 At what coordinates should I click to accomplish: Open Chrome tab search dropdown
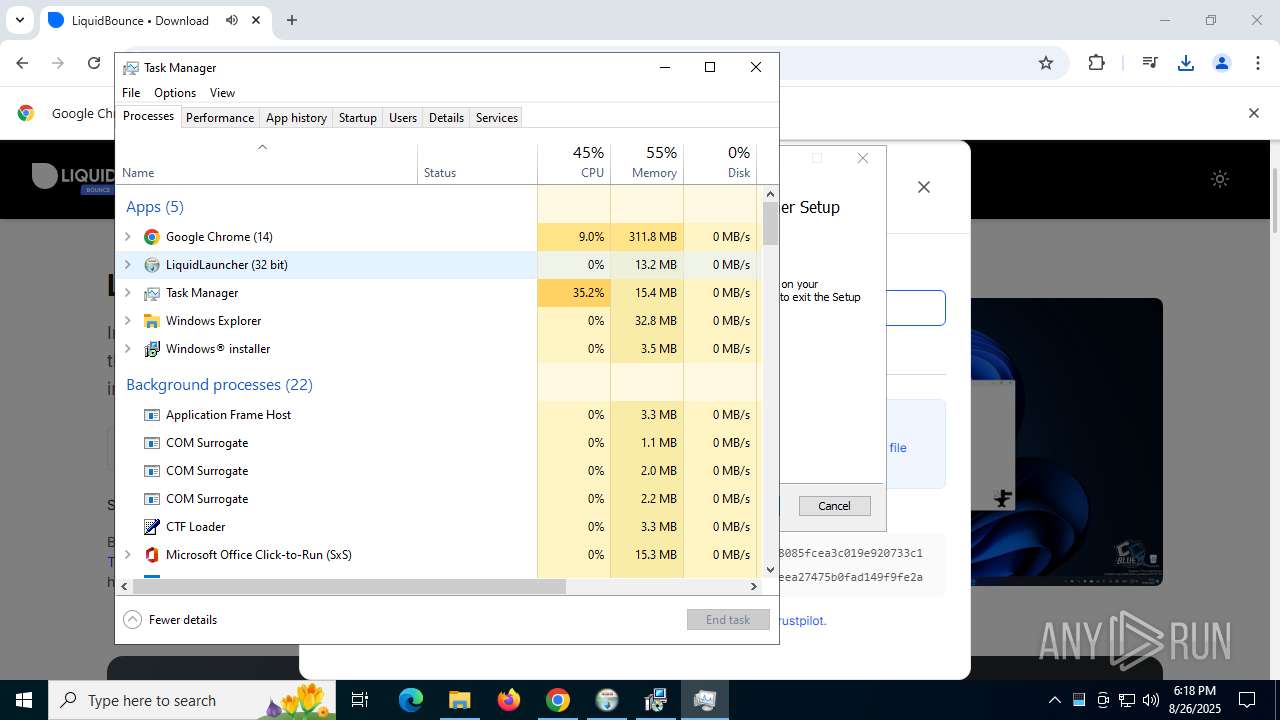click(x=19, y=20)
